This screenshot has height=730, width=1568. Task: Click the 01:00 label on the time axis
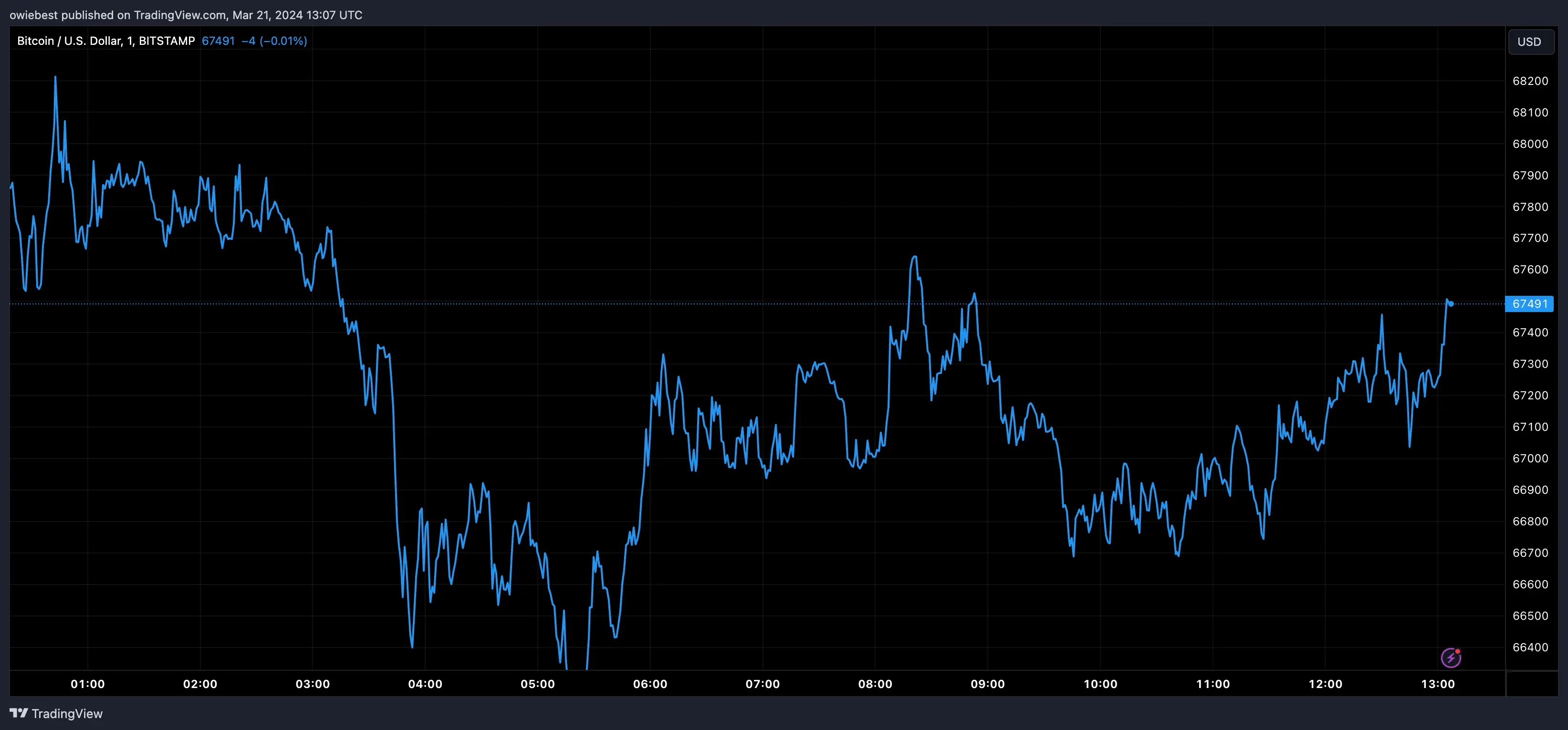pos(88,684)
